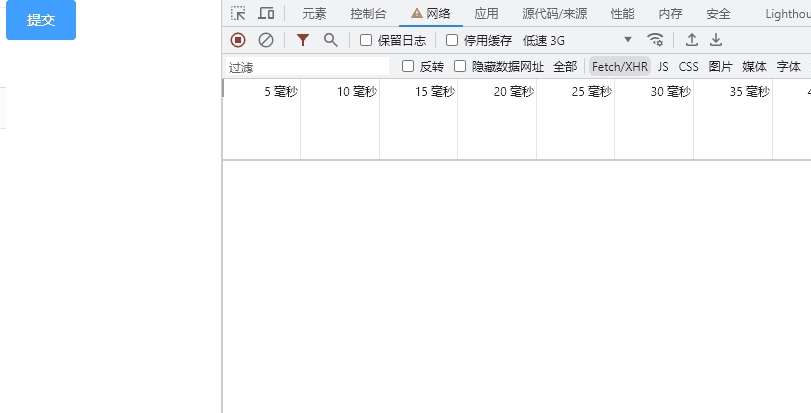Toggle the red filter funnel icon
The image size is (811, 413).
(x=303, y=40)
